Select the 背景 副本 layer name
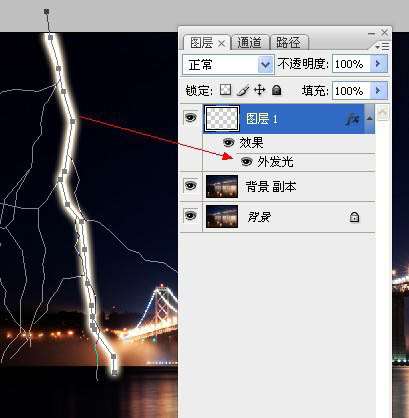409x418 pixels. point(271,187)
